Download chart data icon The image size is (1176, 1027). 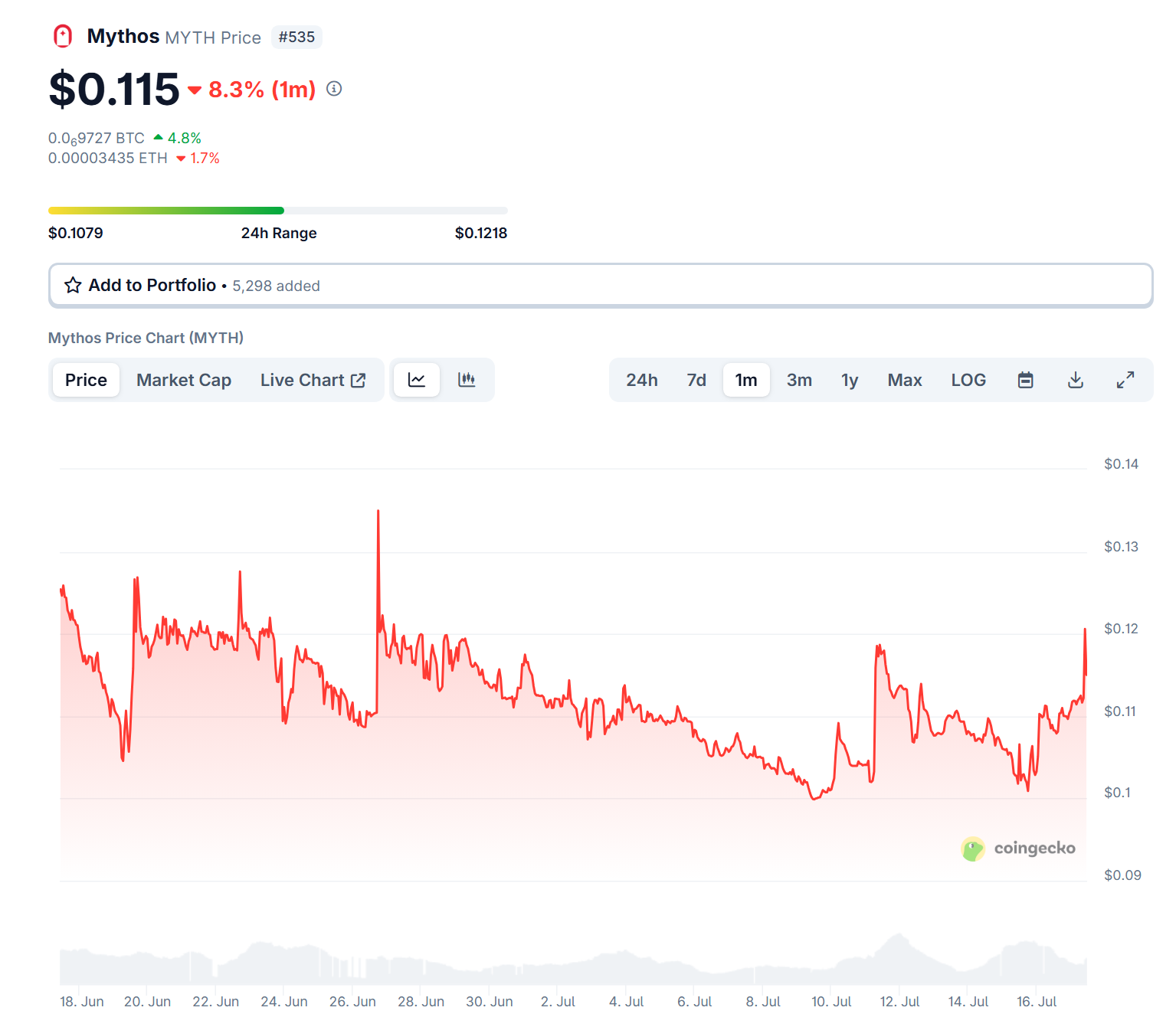click(1076, 380)
